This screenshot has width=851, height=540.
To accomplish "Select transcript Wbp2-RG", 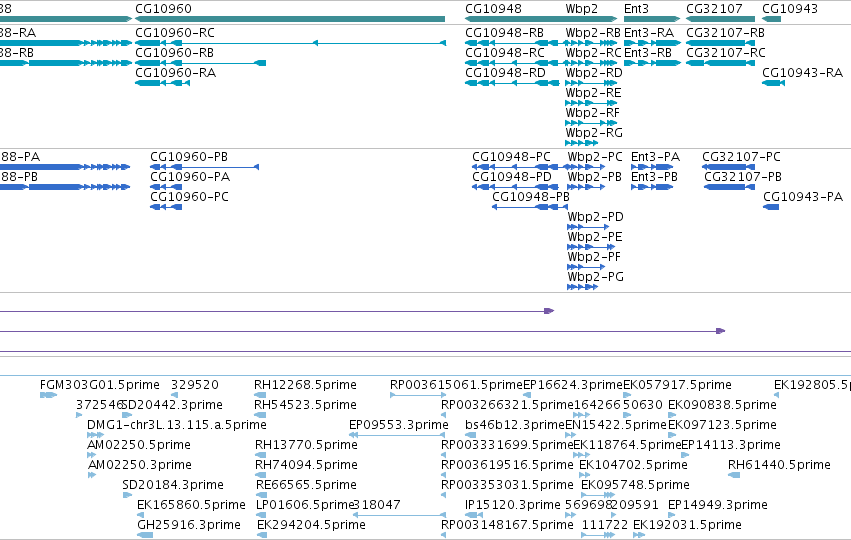I will 594,133.
